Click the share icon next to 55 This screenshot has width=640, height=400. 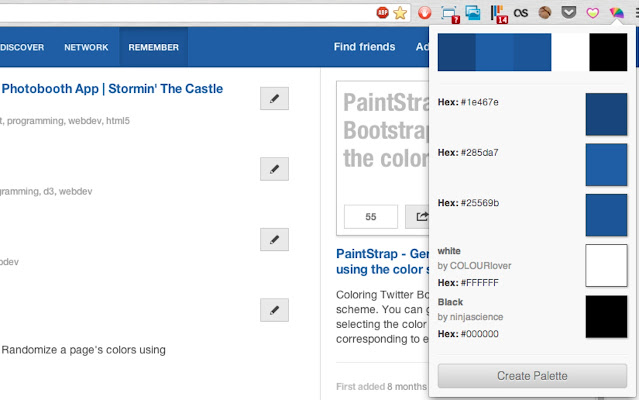[417, 217]
